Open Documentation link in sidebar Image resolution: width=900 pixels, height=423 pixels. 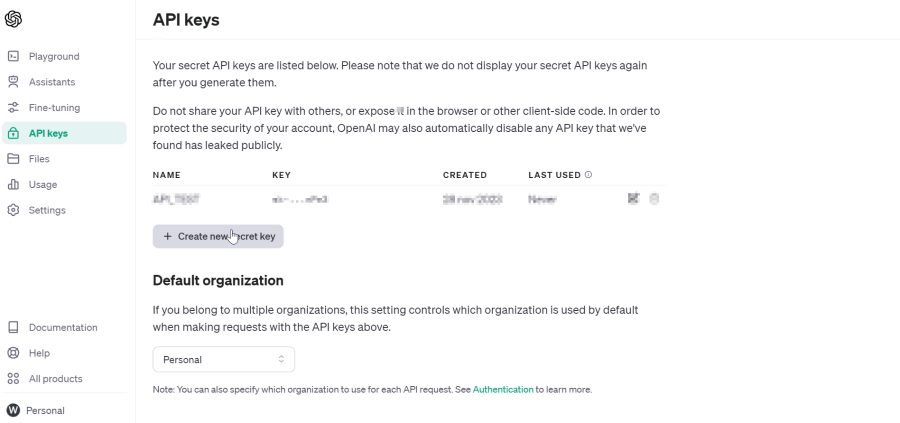click(x=64, y=327)
